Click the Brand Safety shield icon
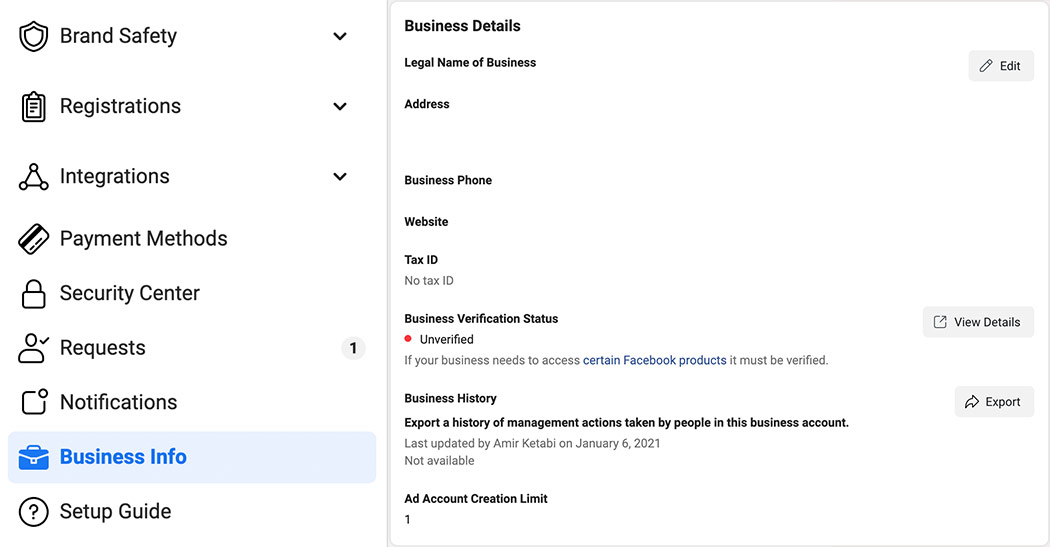The width and height of the screenshot is (1050, 547). (33, 36)
